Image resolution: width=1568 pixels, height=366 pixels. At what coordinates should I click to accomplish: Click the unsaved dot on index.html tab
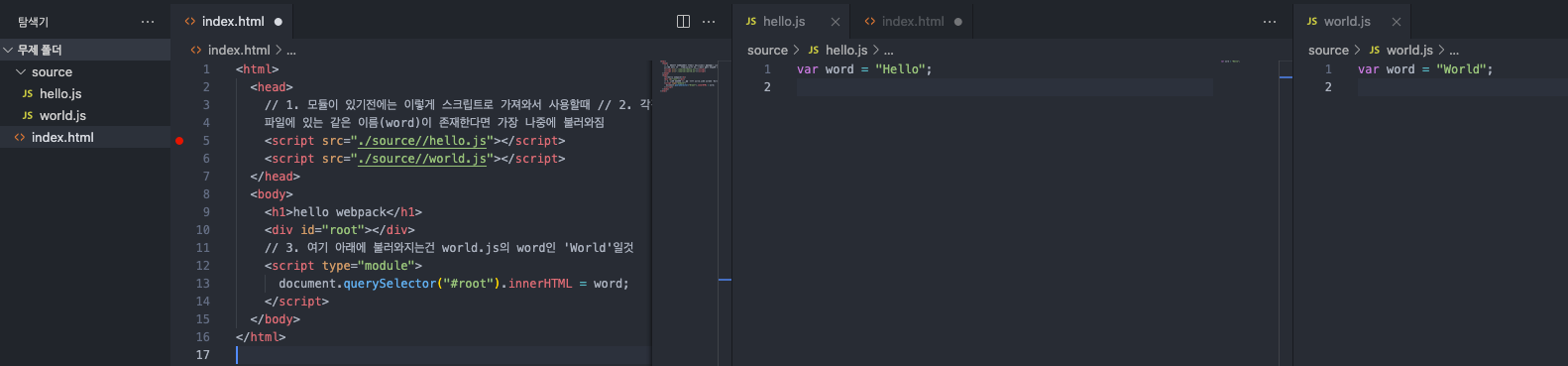click(278, 21)
